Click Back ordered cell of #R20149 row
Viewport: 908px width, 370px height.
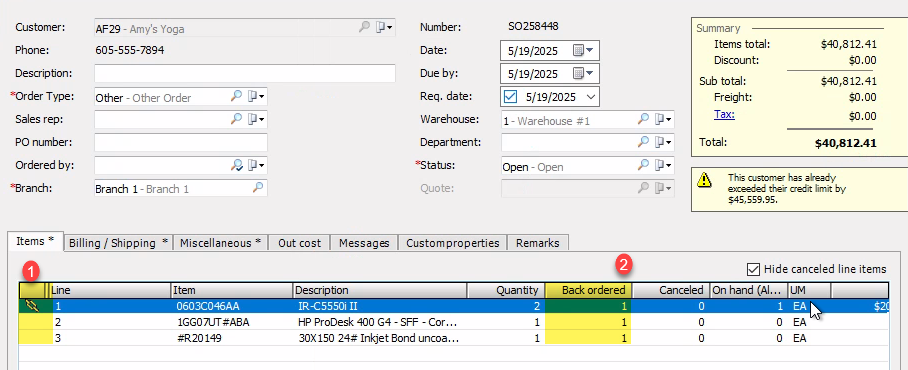click(x=588, y=338)
